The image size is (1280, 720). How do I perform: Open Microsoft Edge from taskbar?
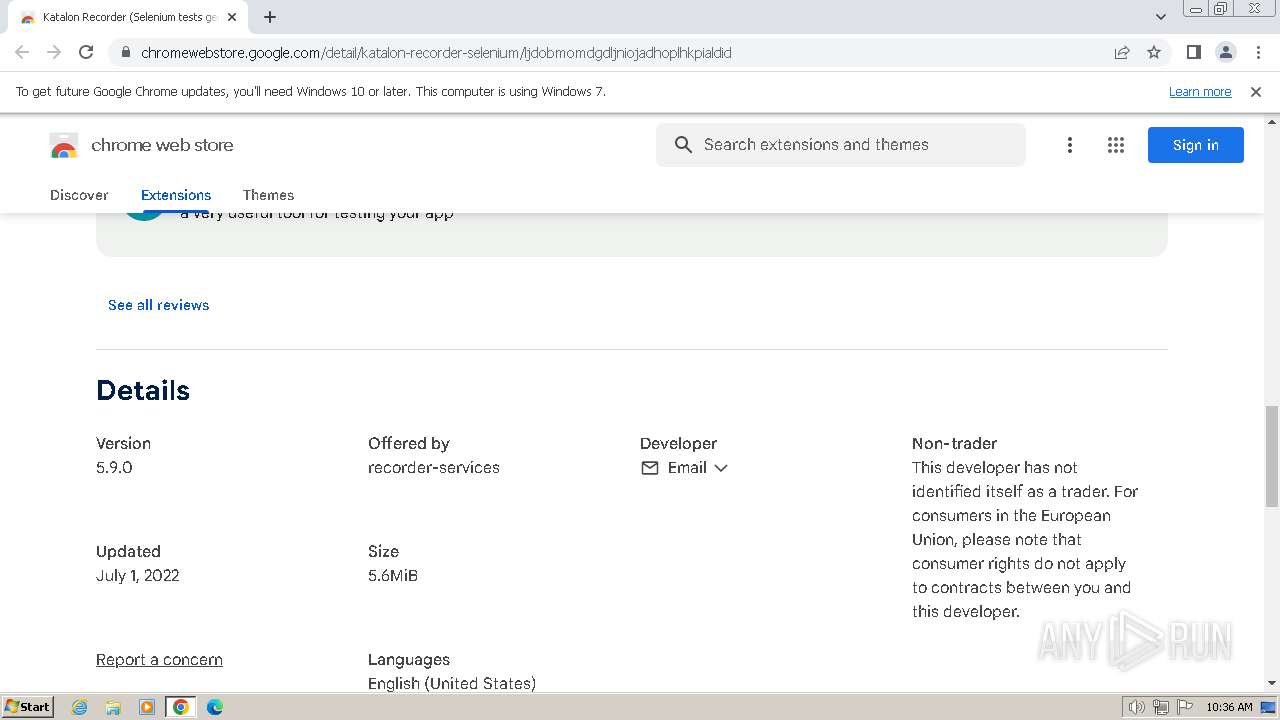pos(214,707)
